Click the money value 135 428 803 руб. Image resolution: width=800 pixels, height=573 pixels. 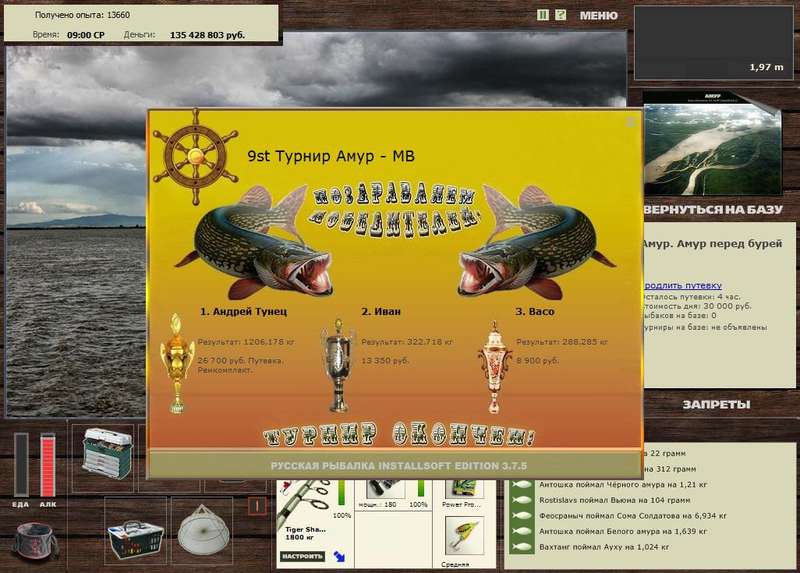click(207, 35)
